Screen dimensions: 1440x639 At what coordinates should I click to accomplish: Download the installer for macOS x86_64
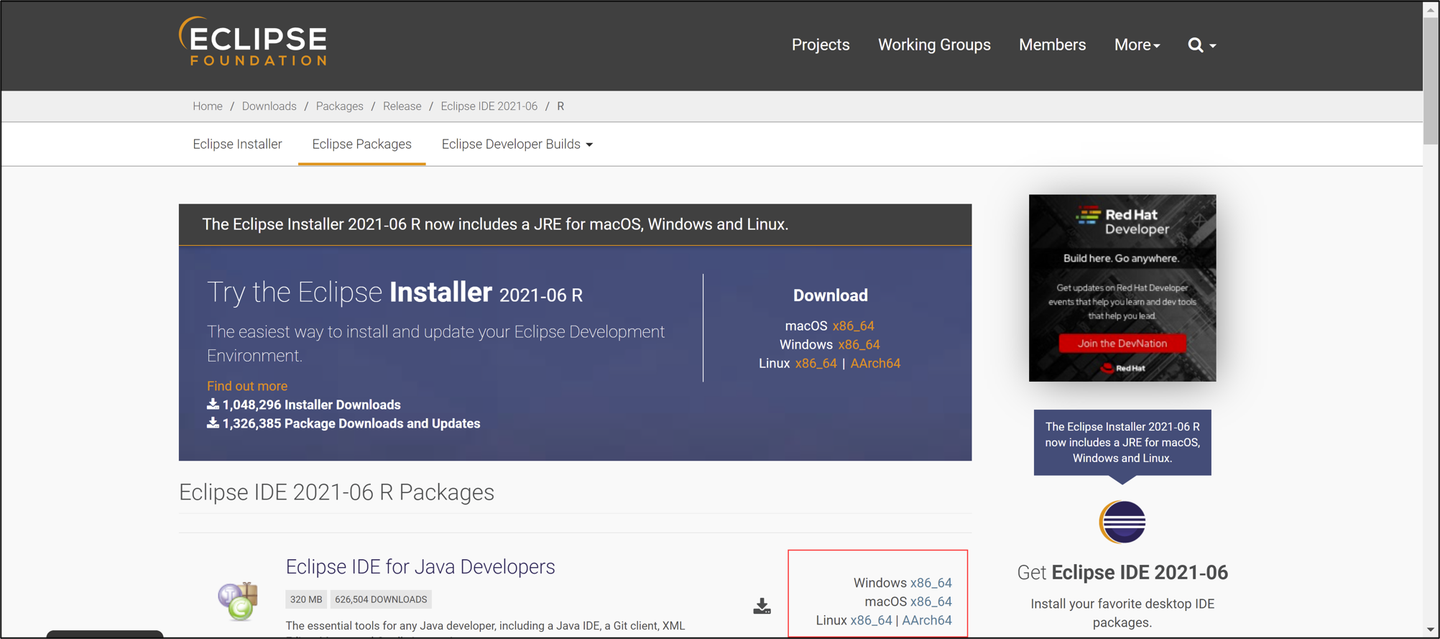(x=853, y=326)
